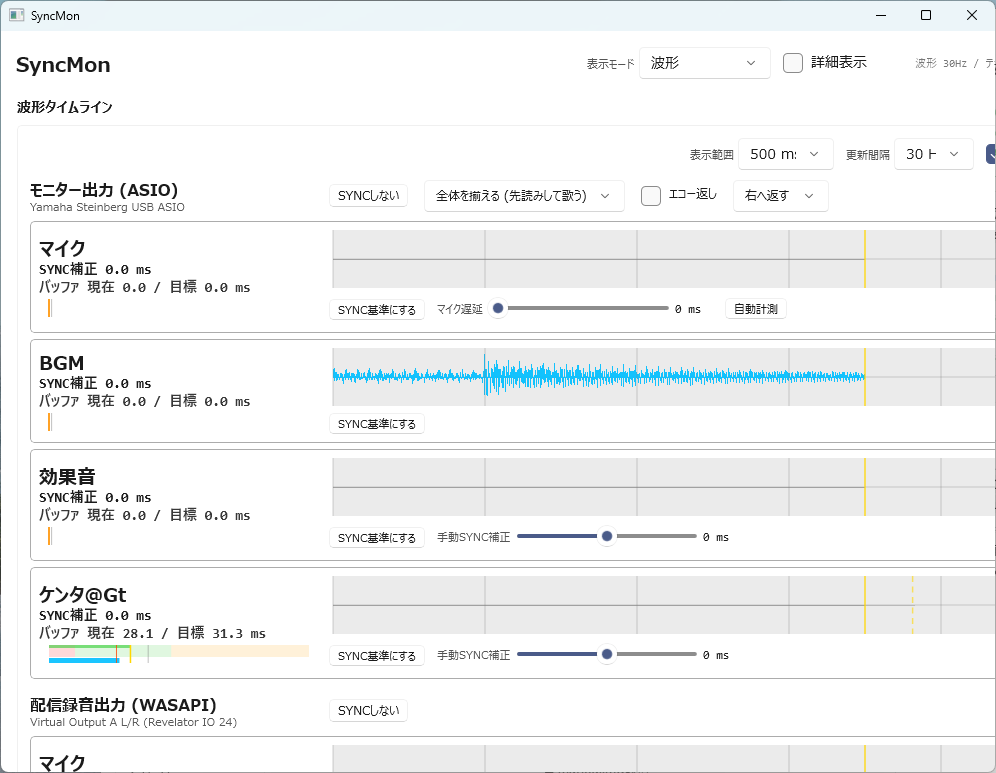
Task: Toggle the エコー返し checkbox
Action: pyautogui.click(x=651, y=196)
